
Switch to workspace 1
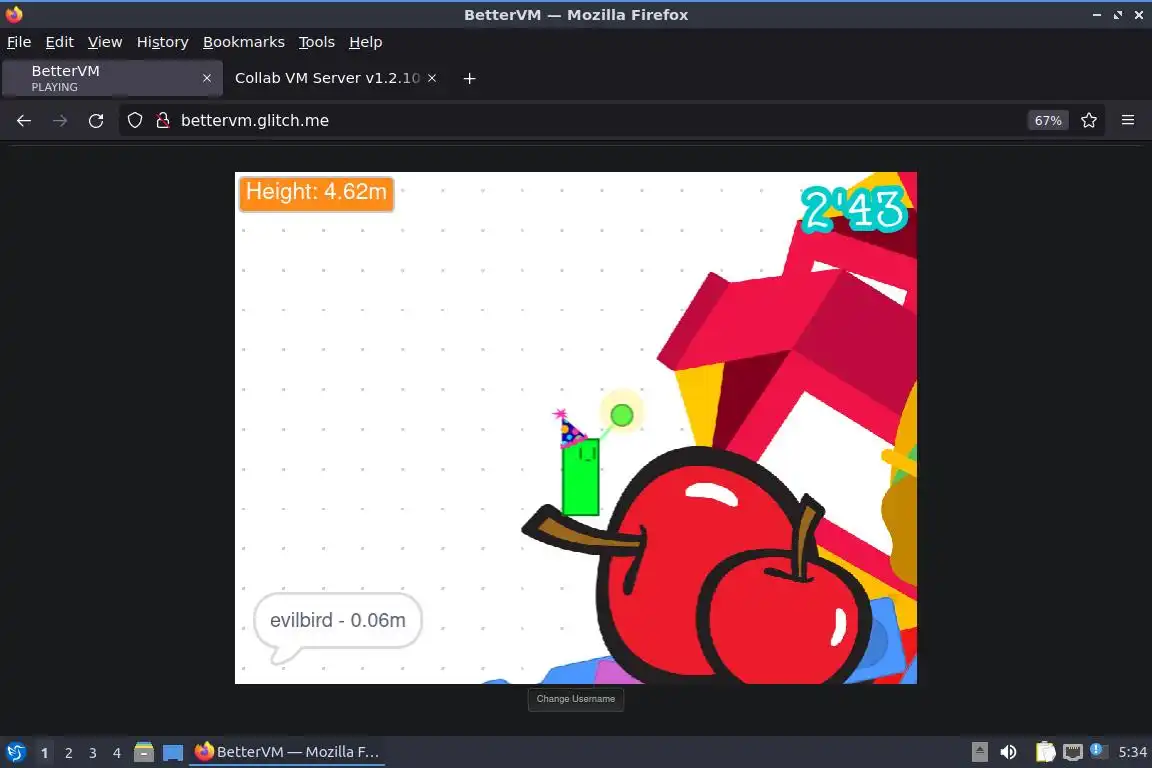45,753
